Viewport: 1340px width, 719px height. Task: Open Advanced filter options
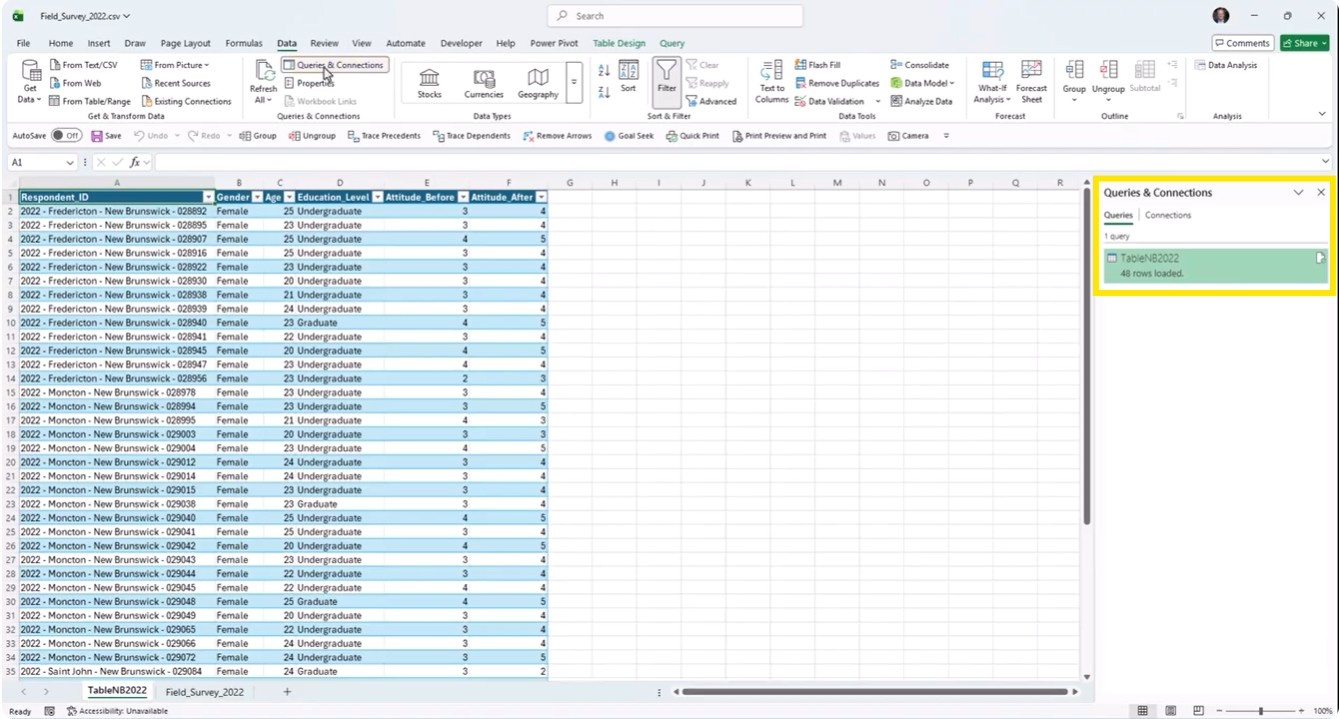click(711, 101)
